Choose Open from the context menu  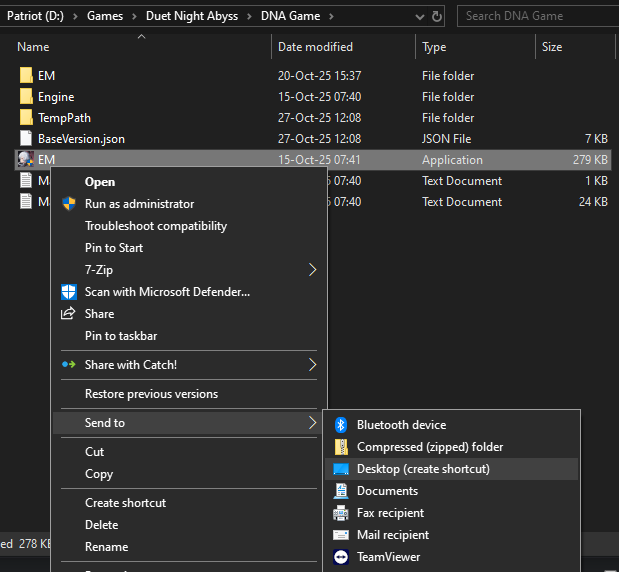100,182
